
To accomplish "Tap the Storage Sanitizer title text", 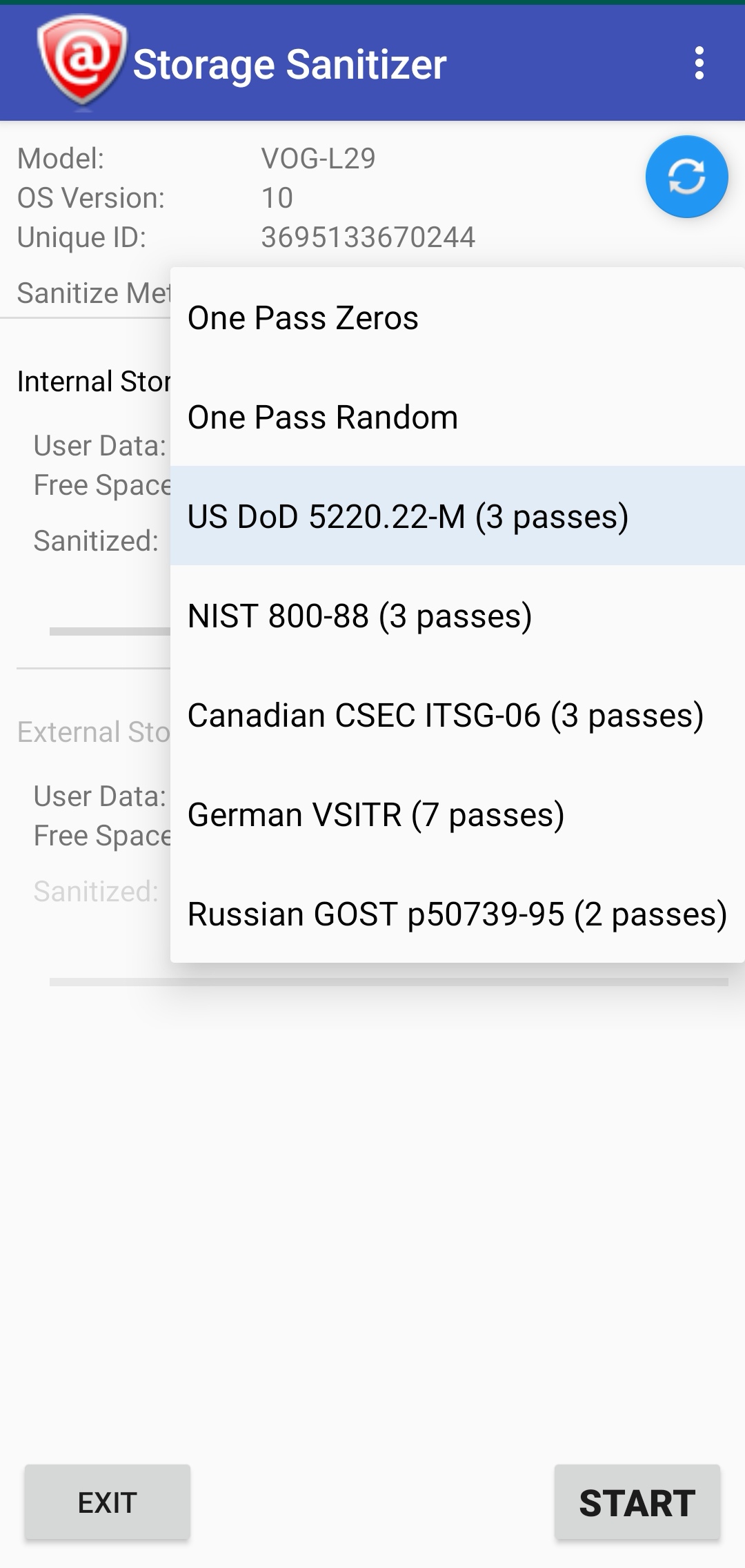I will 290,65.
